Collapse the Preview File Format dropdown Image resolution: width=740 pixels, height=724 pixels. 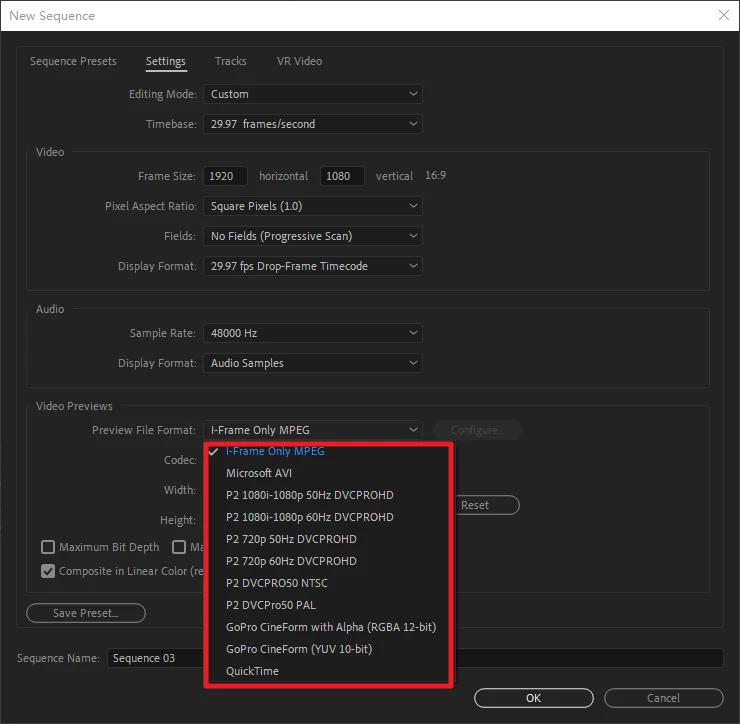pyautogui.click(x=313, y=430)
